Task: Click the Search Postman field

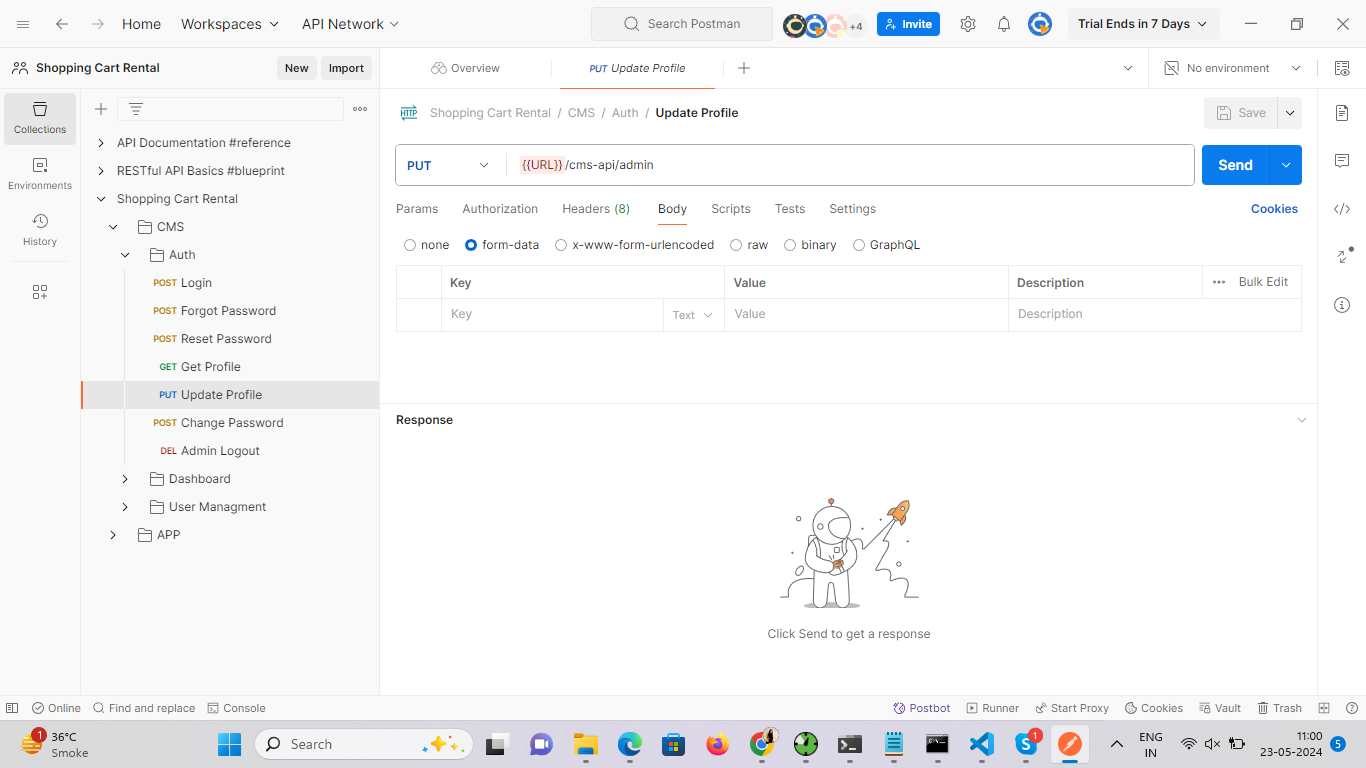Action: [x=682, y=24]
